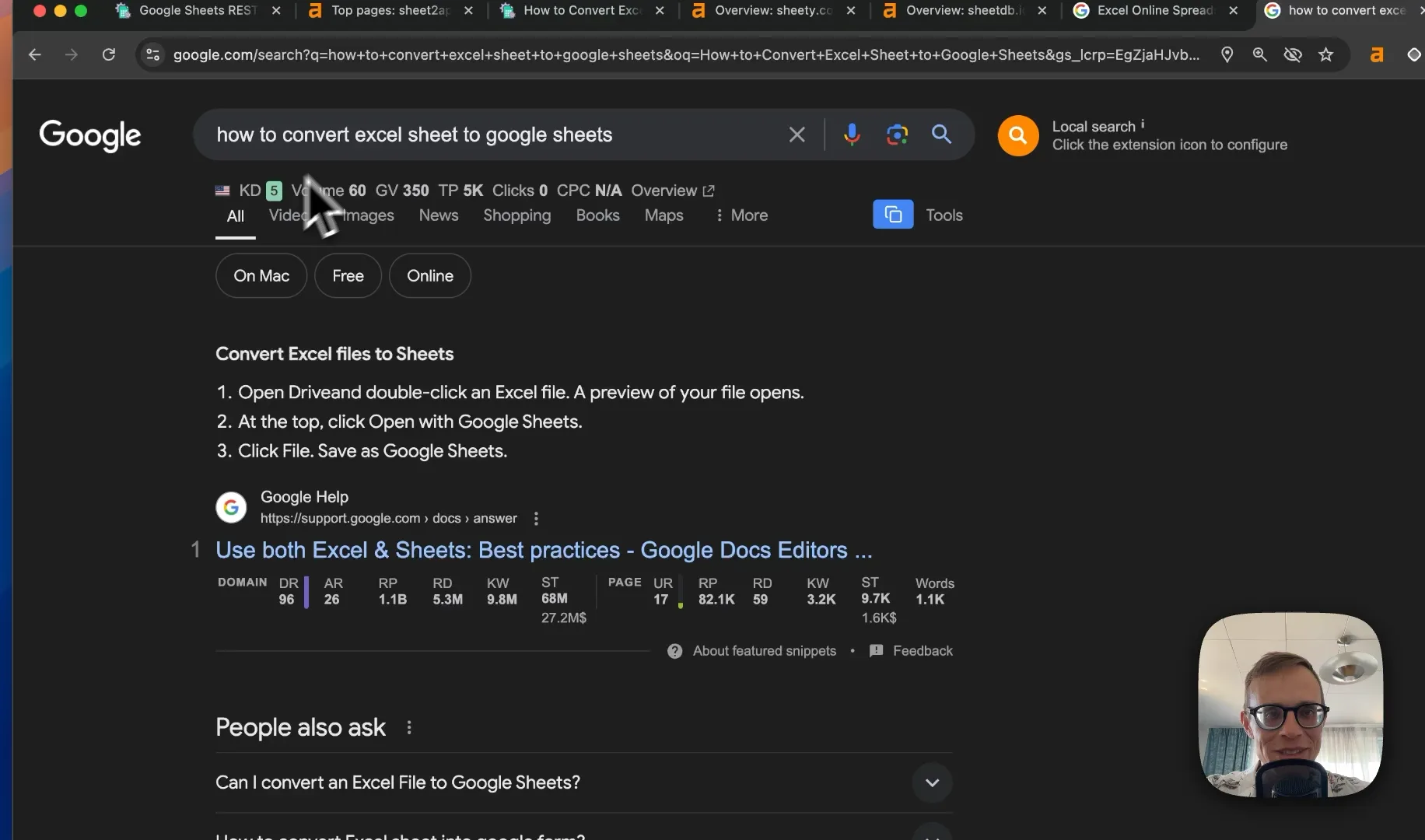Click the blue copy results icon
1425x840 pixels.
coord(893,215)
